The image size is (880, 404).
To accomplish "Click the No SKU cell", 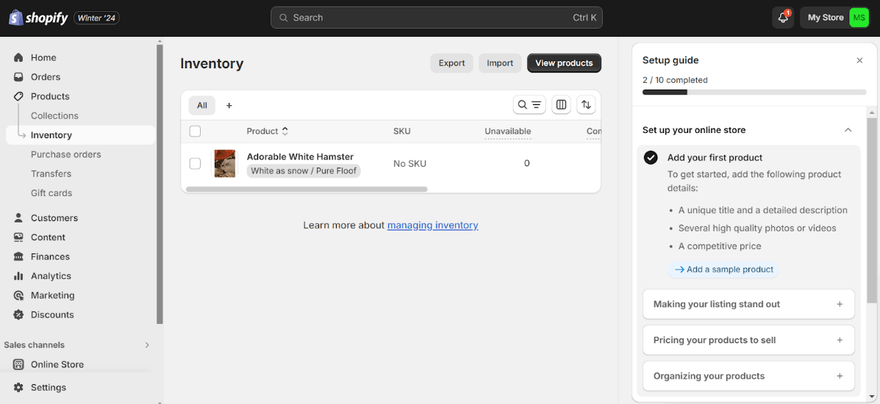I will click(410, 164).
